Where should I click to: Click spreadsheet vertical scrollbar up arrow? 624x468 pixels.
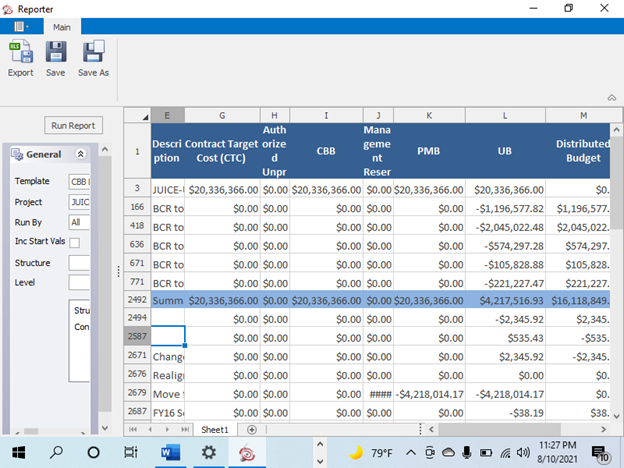[x=616, y=130]
